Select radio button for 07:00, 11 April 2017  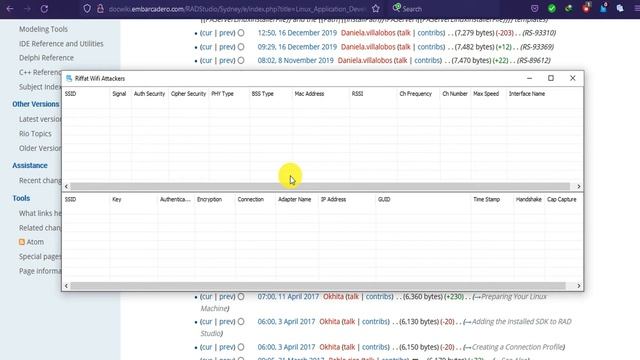241,297
